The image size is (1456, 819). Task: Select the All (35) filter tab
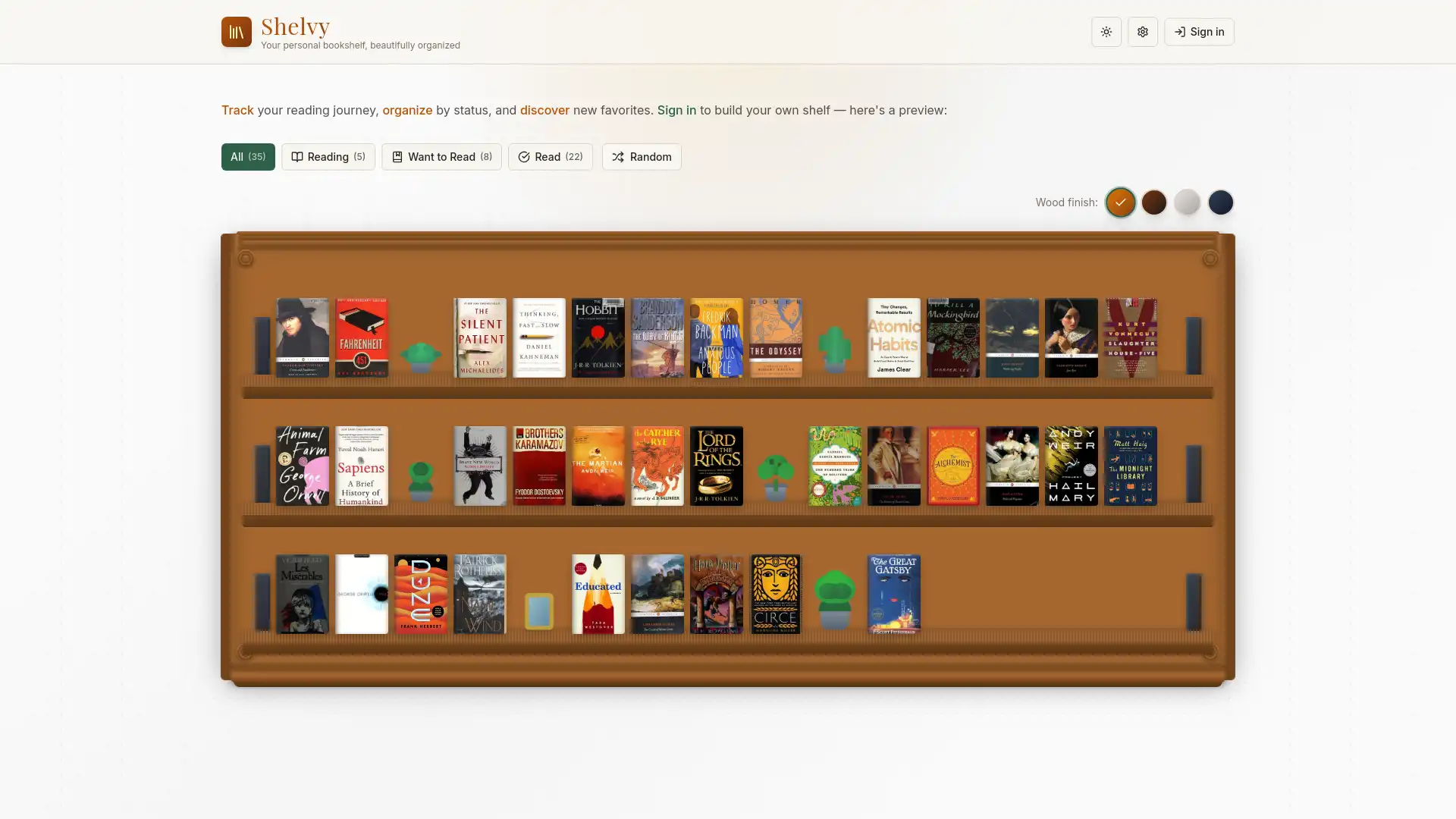pyautogui.click(x=247, y=157)
